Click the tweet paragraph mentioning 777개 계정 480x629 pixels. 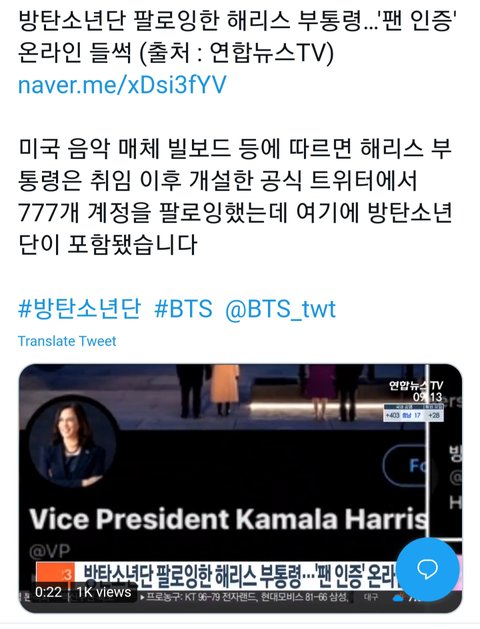coord(236,197)
